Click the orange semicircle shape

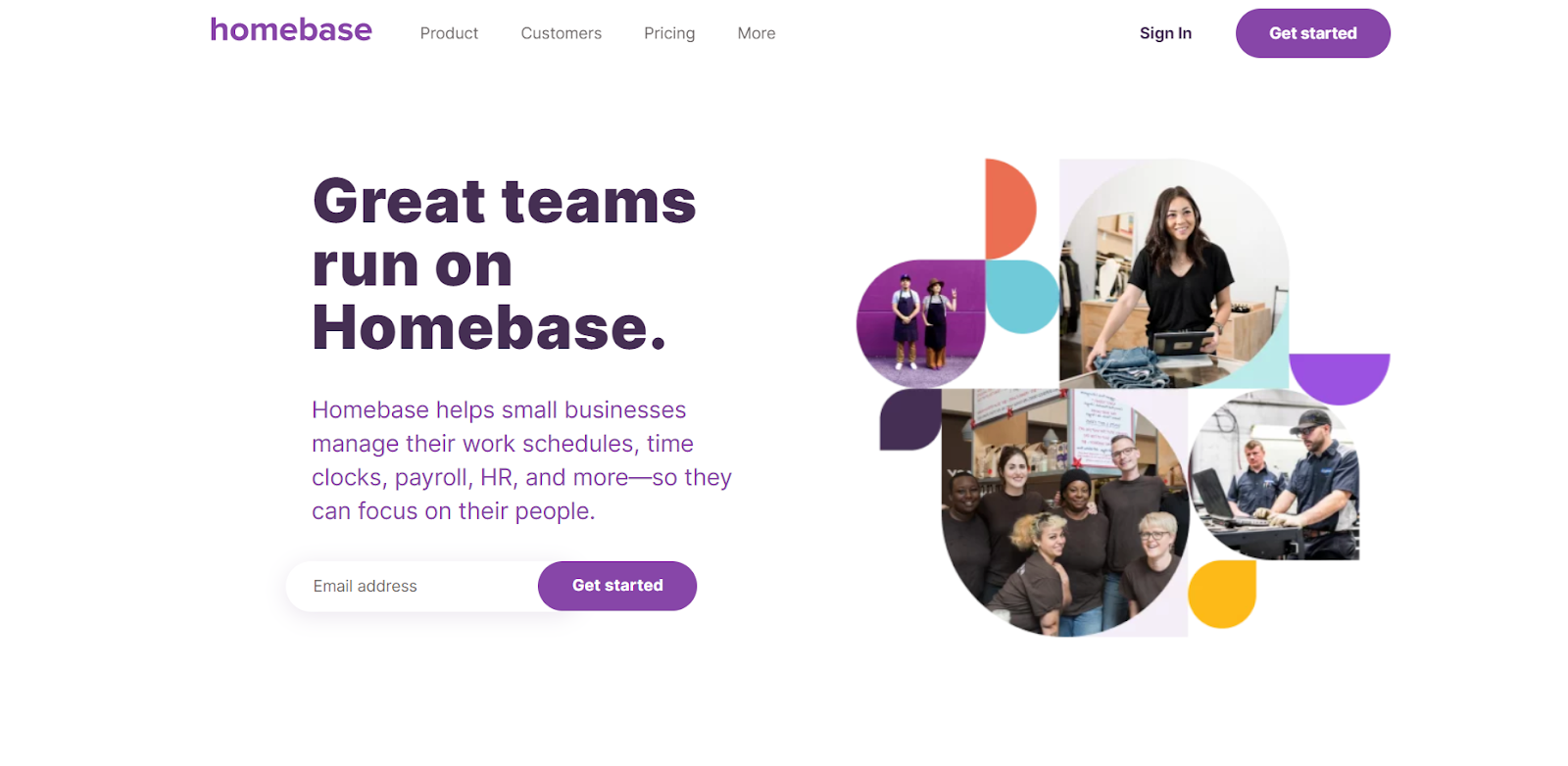tap(1008, 209)
